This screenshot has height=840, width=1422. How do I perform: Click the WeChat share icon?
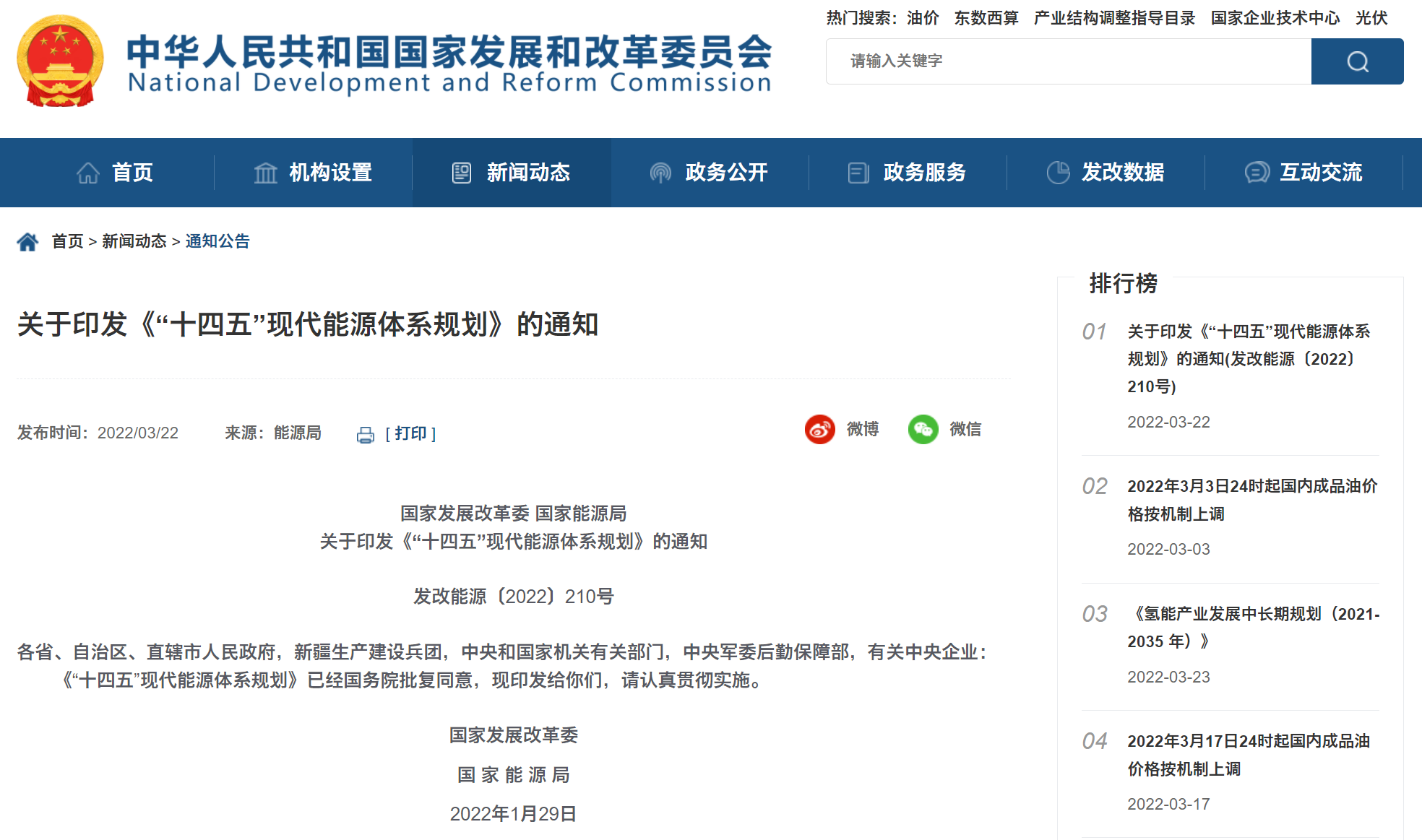[x=923, y=430]
